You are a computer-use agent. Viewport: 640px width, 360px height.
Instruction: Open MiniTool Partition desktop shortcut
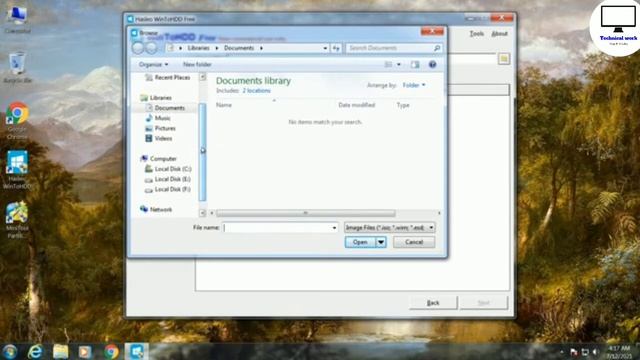pyautogui.click(x=17, y=220)
